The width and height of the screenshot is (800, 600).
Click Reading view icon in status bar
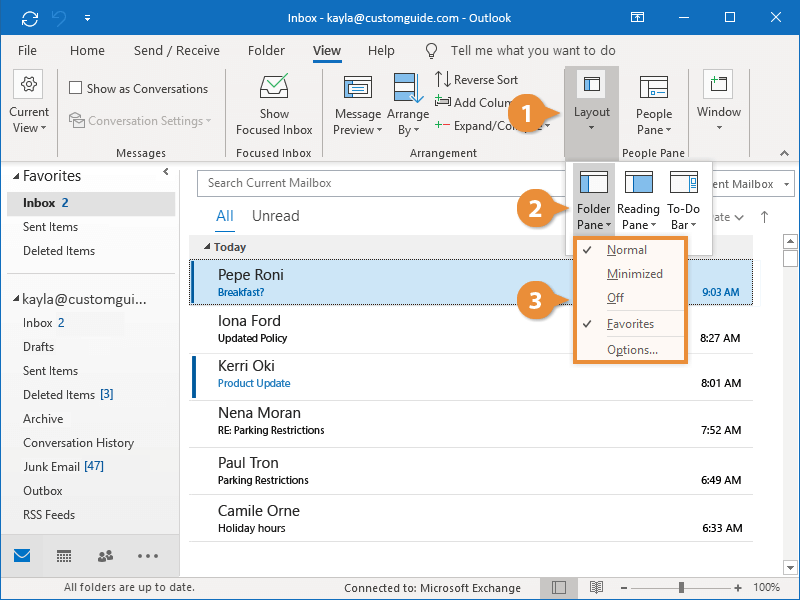(x=596, y=588)
